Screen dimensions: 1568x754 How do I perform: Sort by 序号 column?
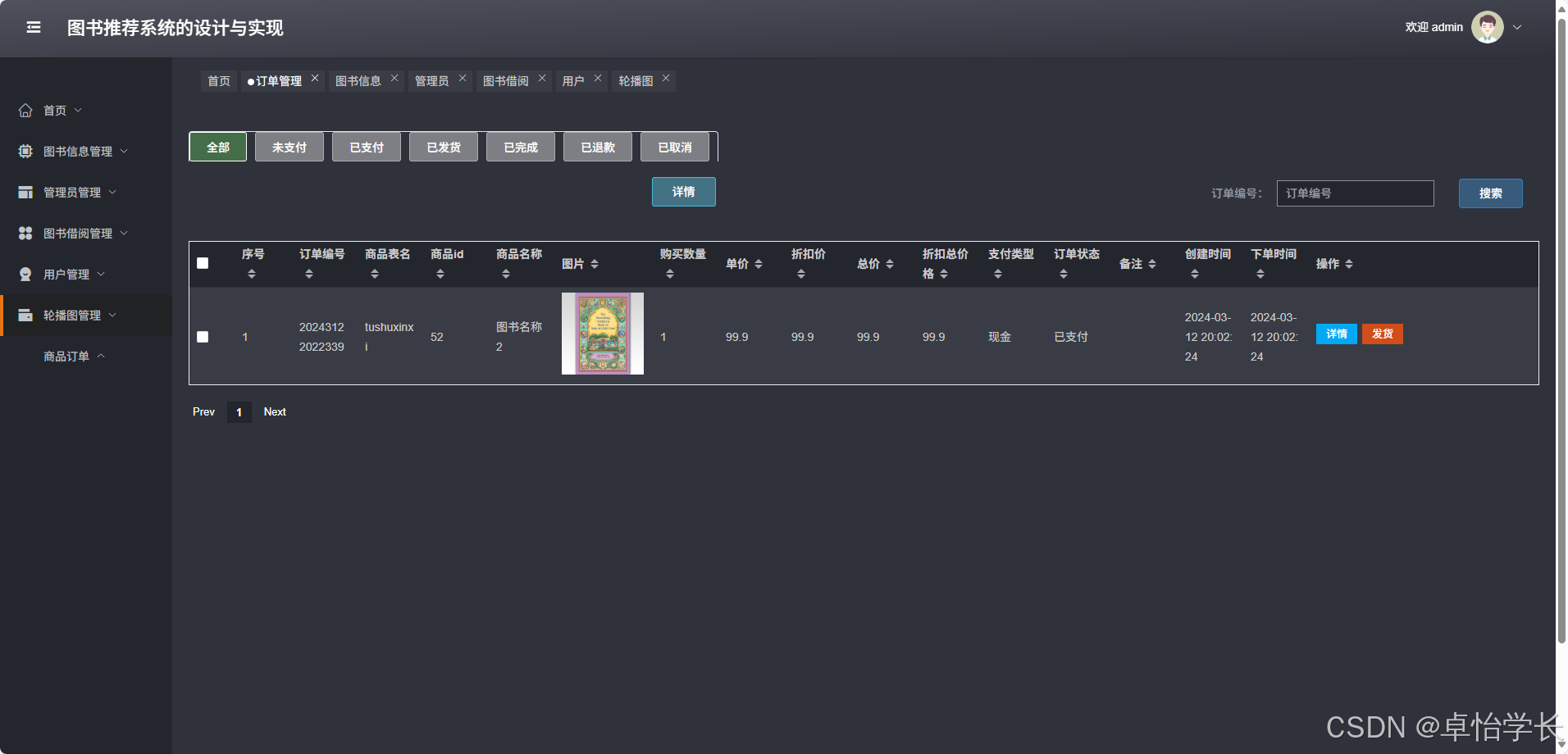252,274
